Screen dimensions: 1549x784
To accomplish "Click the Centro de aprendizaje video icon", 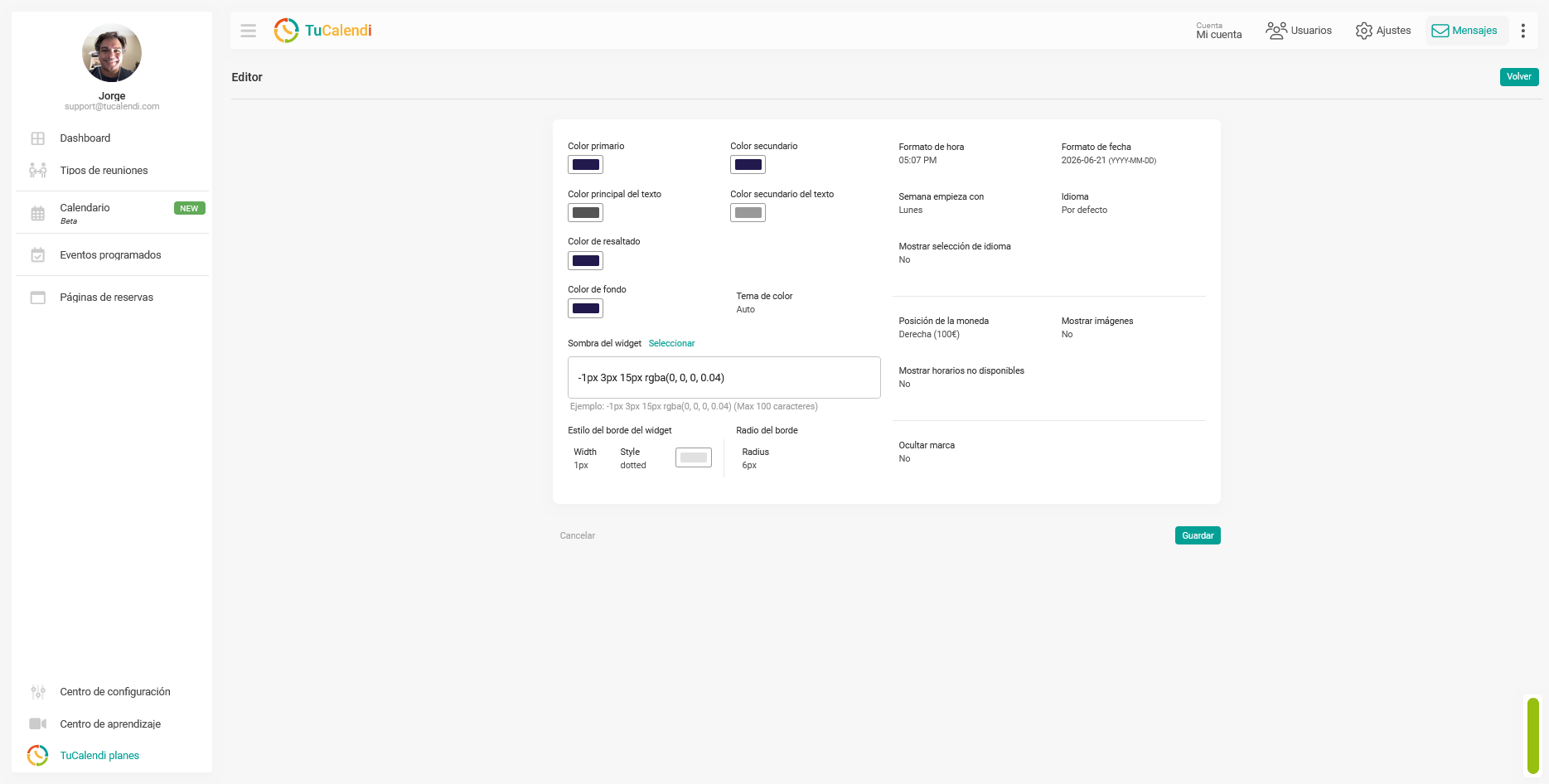I will click(38, 724).
